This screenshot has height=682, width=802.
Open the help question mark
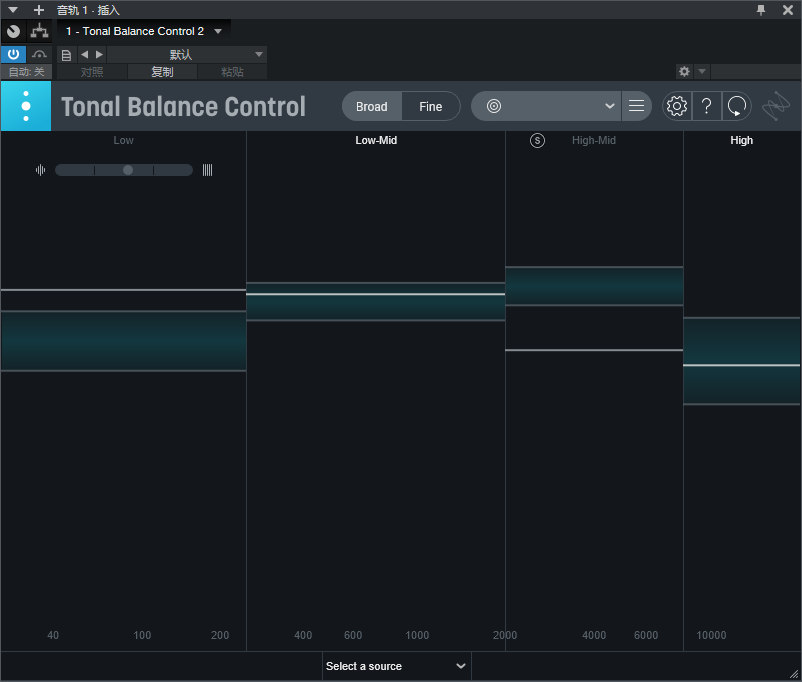[x=706, y=106]
